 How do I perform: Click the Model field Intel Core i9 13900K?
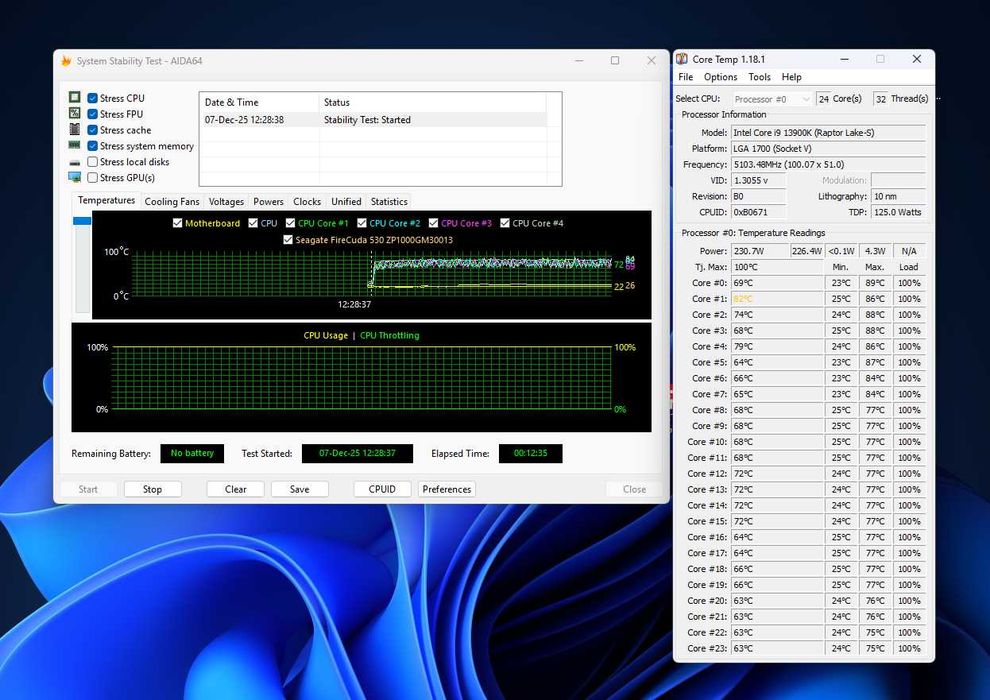pyautogui.click(x=828, y=133)
